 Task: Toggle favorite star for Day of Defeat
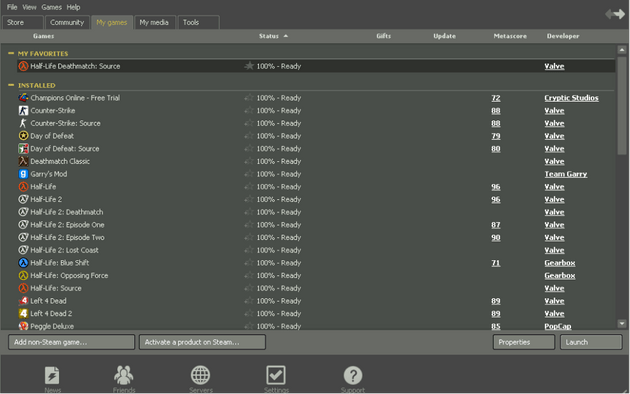coord(249,135)
